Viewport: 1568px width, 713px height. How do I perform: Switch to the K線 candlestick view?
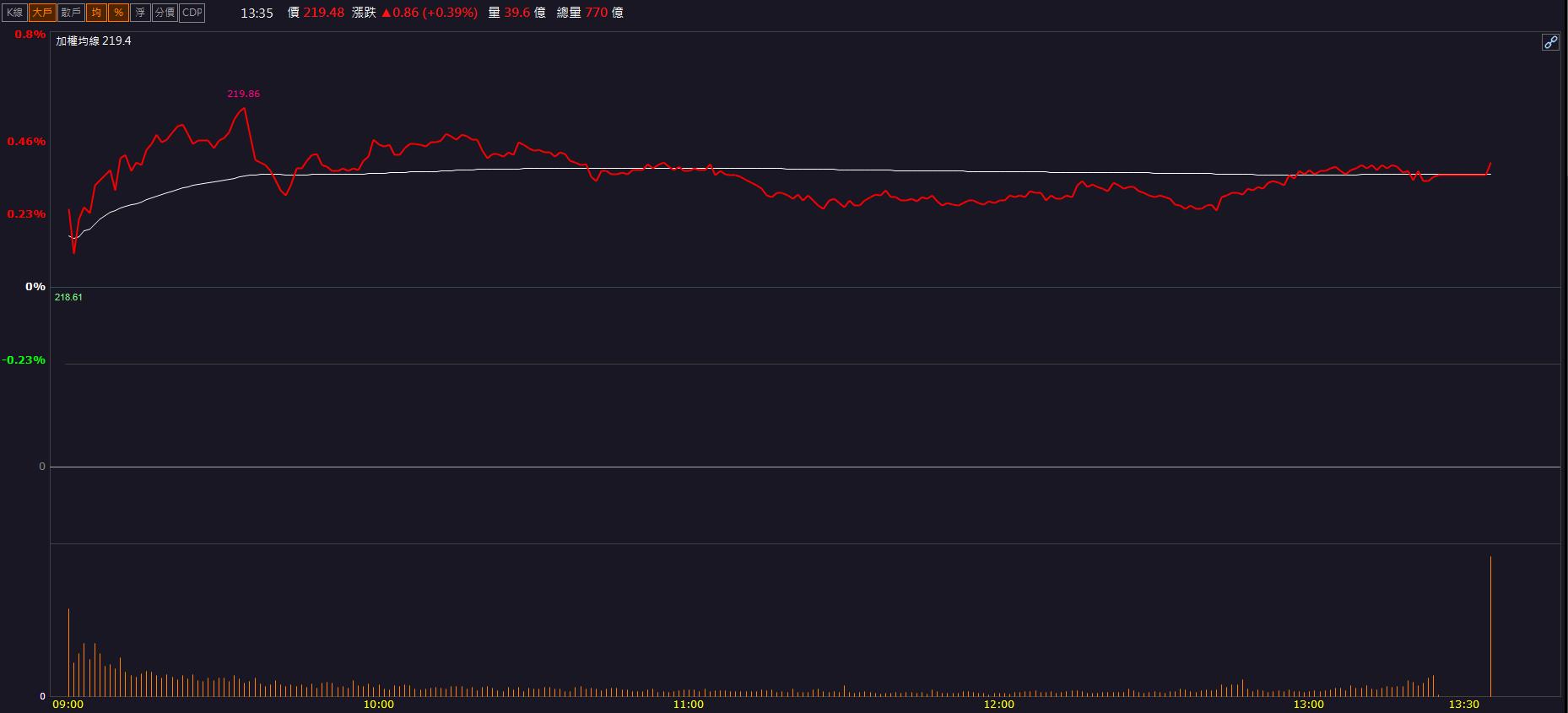(15, 13)
